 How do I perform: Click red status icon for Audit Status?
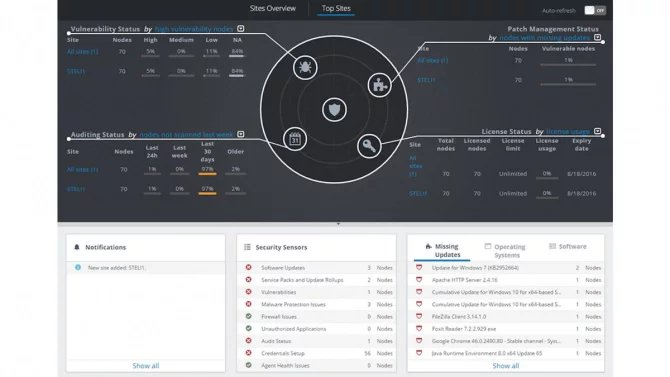click(x=248, y=341)
